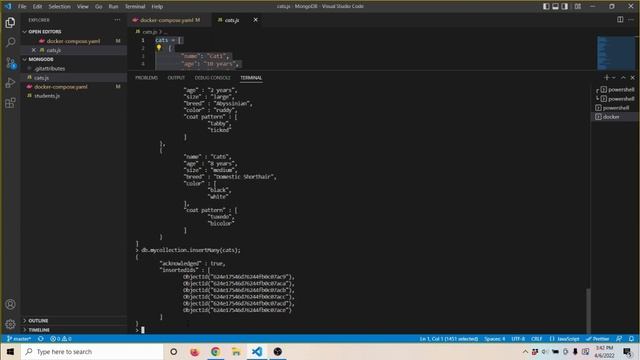
Task: Expand the Outline section
Action: pyautogui.click(x=73, y=320)
